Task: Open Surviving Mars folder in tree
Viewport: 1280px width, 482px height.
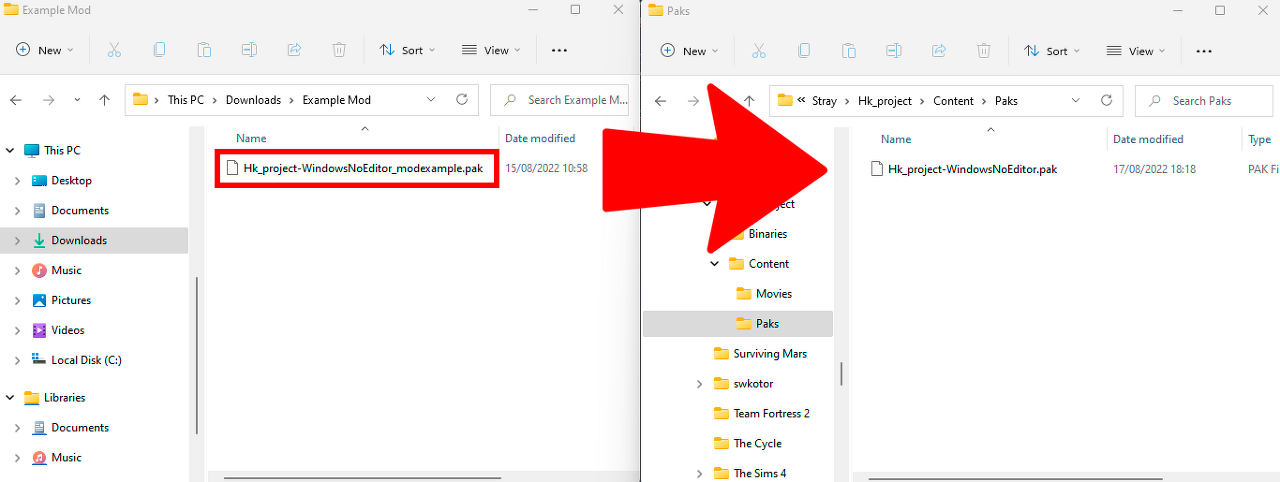Action: tap(770, 354)
